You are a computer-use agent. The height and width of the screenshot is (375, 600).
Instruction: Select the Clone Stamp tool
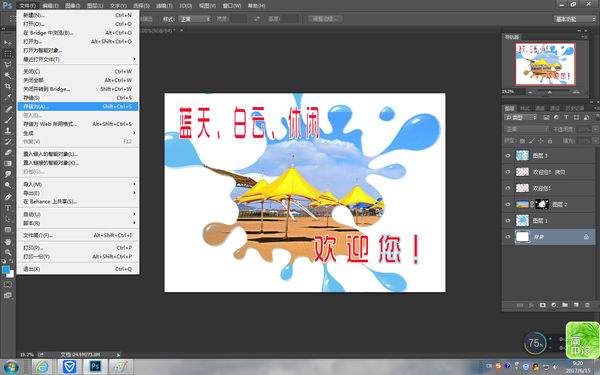point(8,130)
